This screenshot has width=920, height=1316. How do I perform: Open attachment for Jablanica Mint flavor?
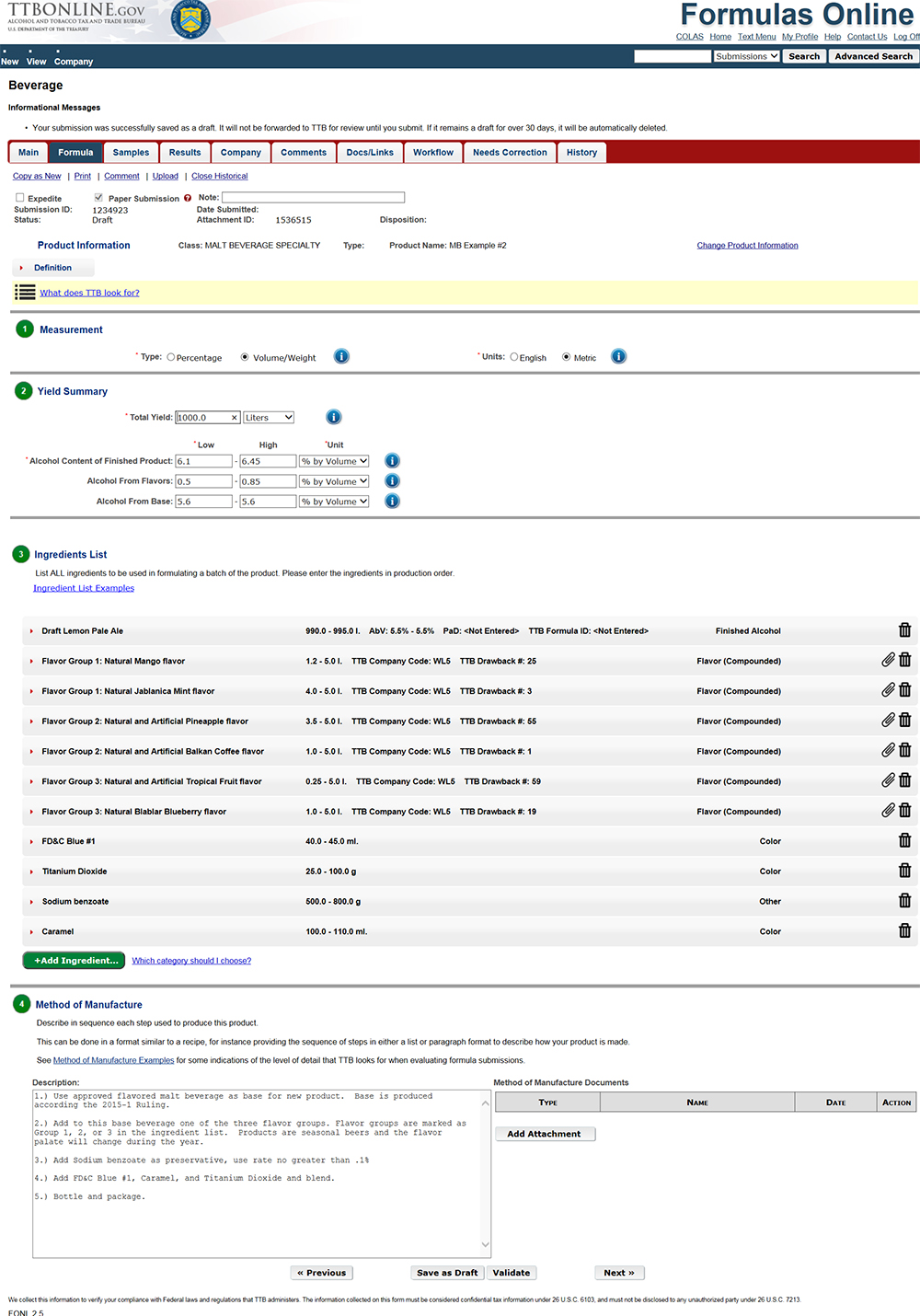coord(888,690)
